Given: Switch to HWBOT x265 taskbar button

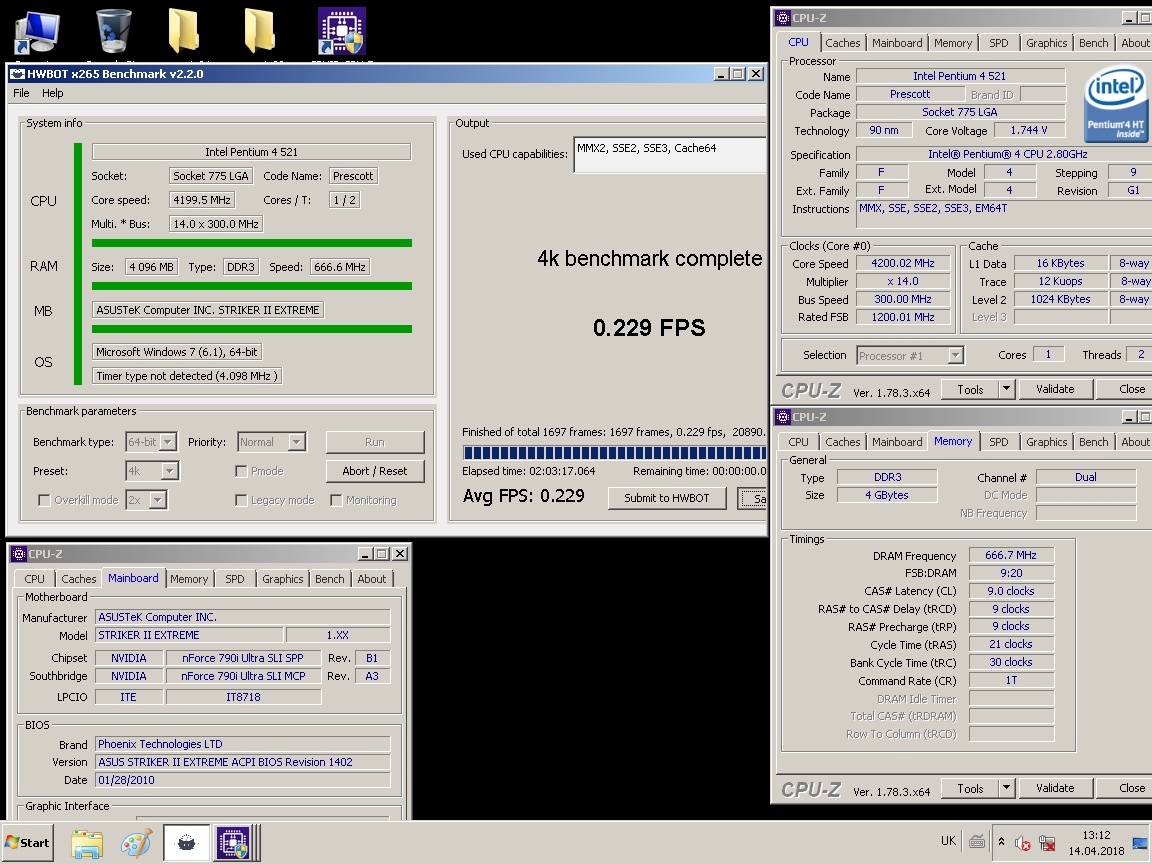Looking at the screenshot, I should tap(187, 843).
